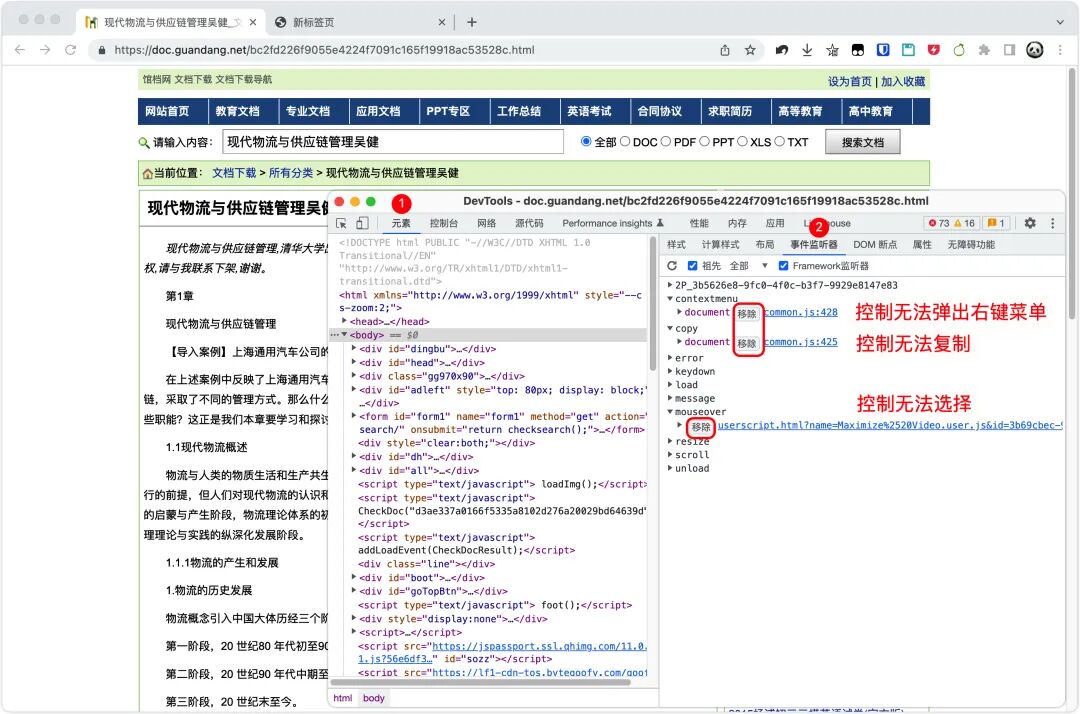
Task: Remove the contextmenu document listener via 移除
Action: pyautogui.click(x=747, y=313)
